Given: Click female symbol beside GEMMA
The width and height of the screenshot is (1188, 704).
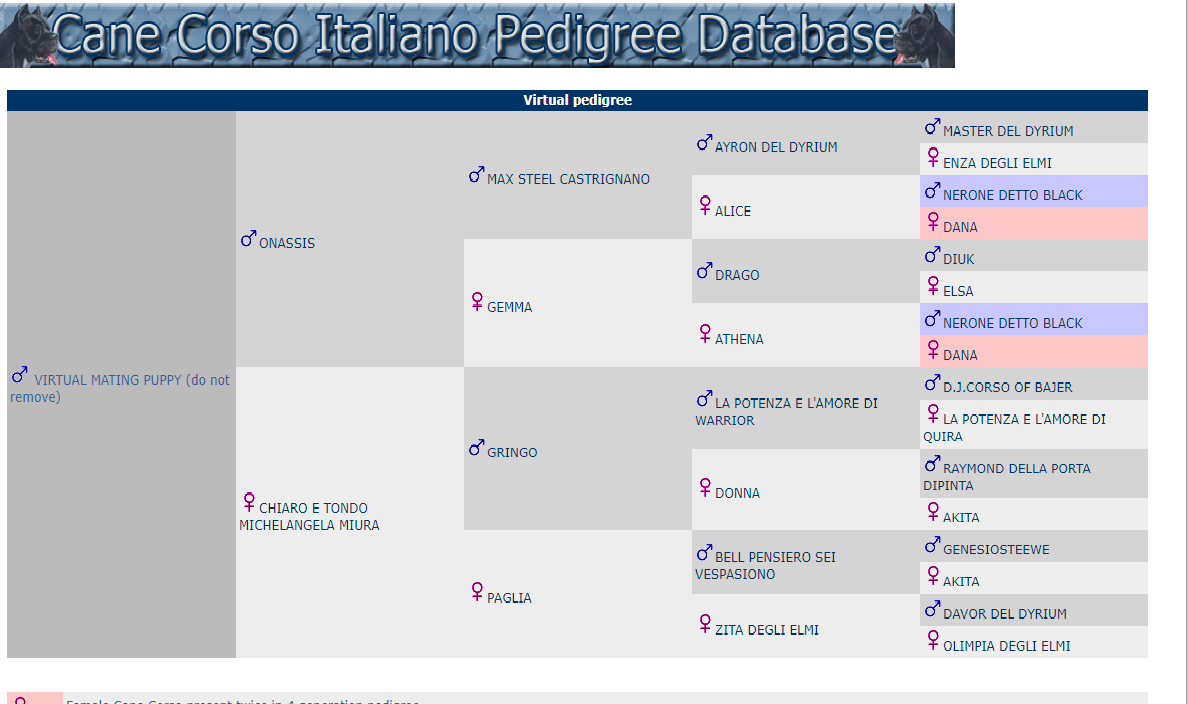Looking at the screenshot, I should click(x=477, y=302).
